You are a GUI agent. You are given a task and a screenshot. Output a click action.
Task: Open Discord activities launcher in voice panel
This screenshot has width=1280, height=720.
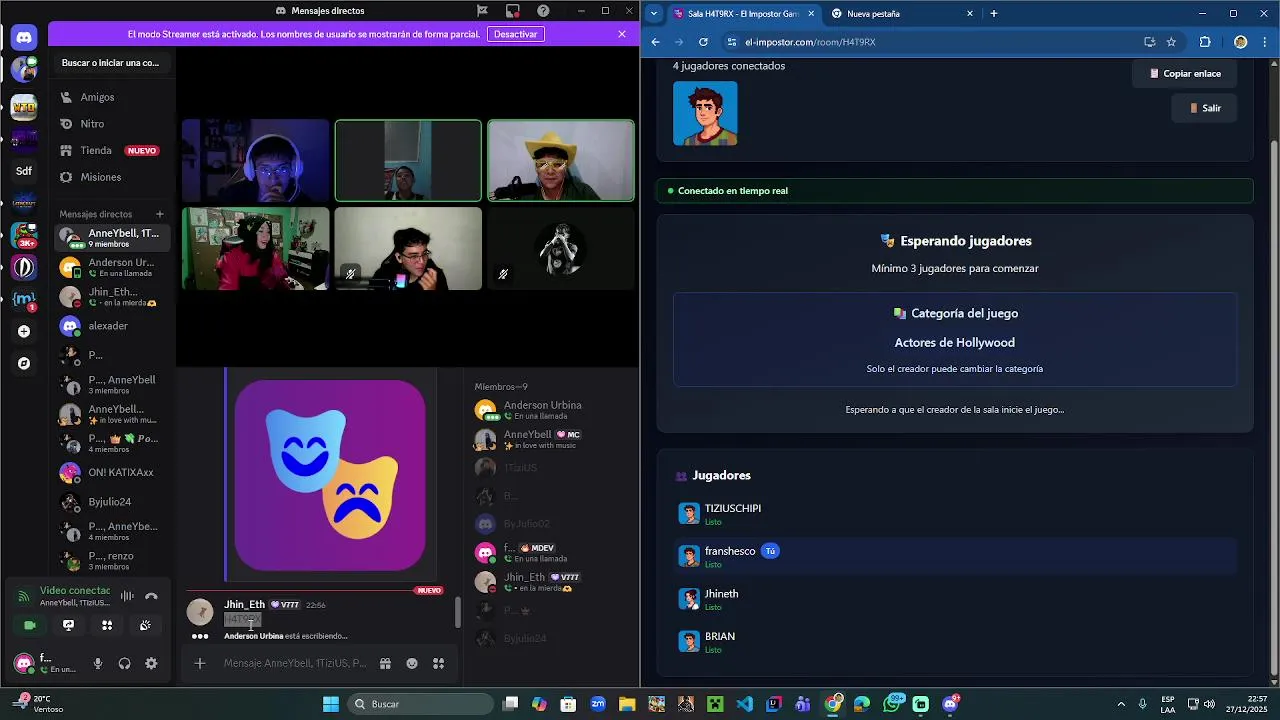tap(107, 625)
